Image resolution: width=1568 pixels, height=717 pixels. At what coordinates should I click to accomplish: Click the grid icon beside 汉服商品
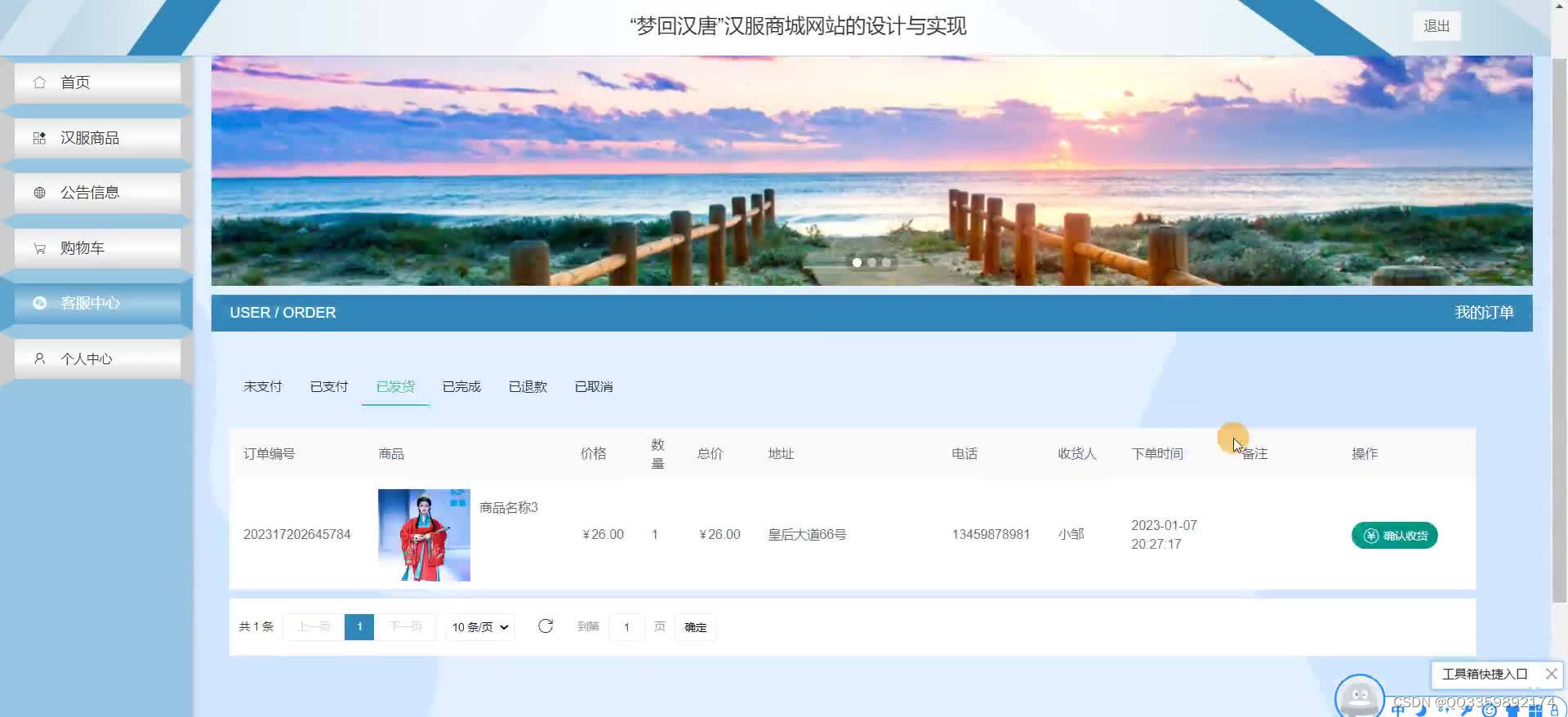click(39, 138)
